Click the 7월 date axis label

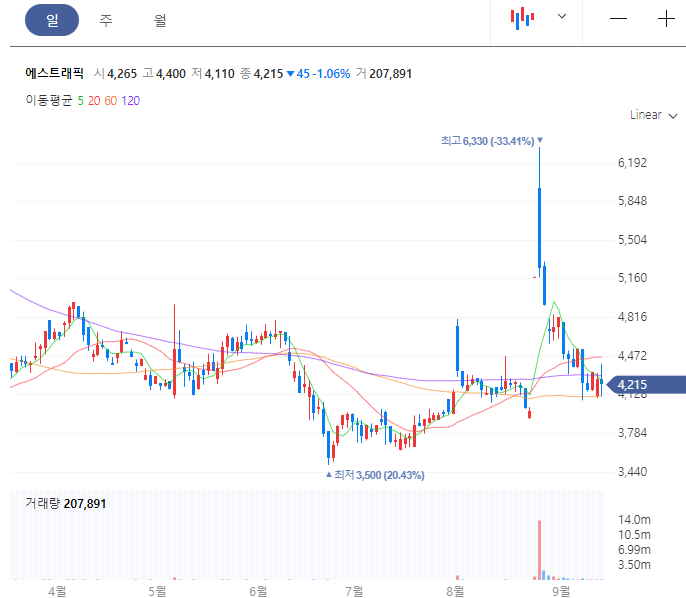[354, 591]
